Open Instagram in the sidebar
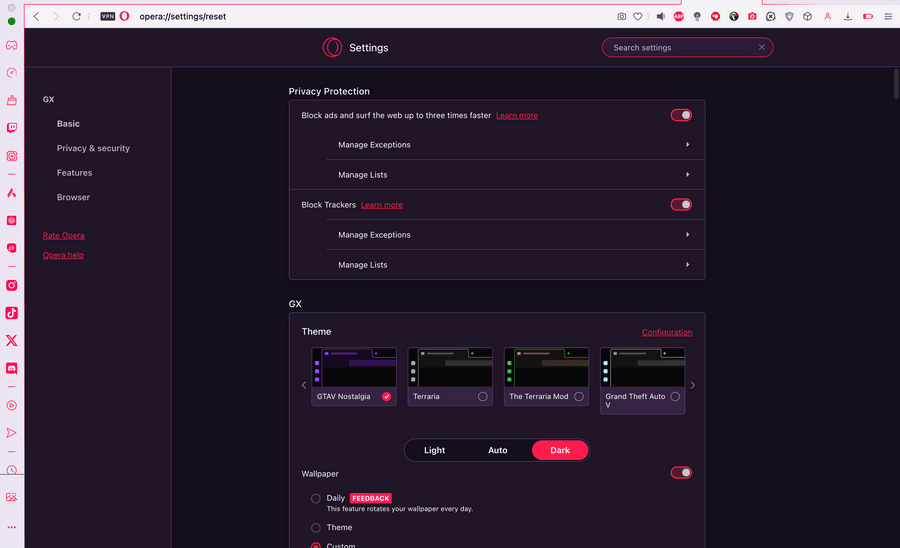 pos(11,285)
